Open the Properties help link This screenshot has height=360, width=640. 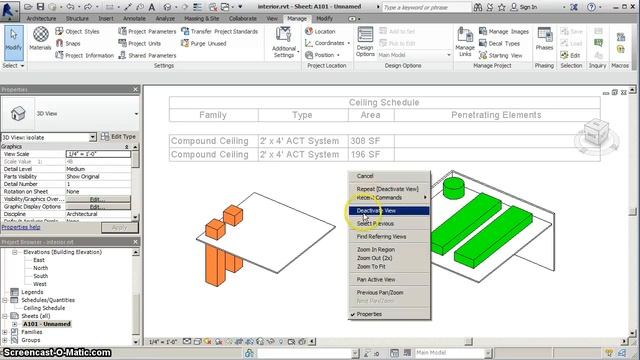coord(21,227)
